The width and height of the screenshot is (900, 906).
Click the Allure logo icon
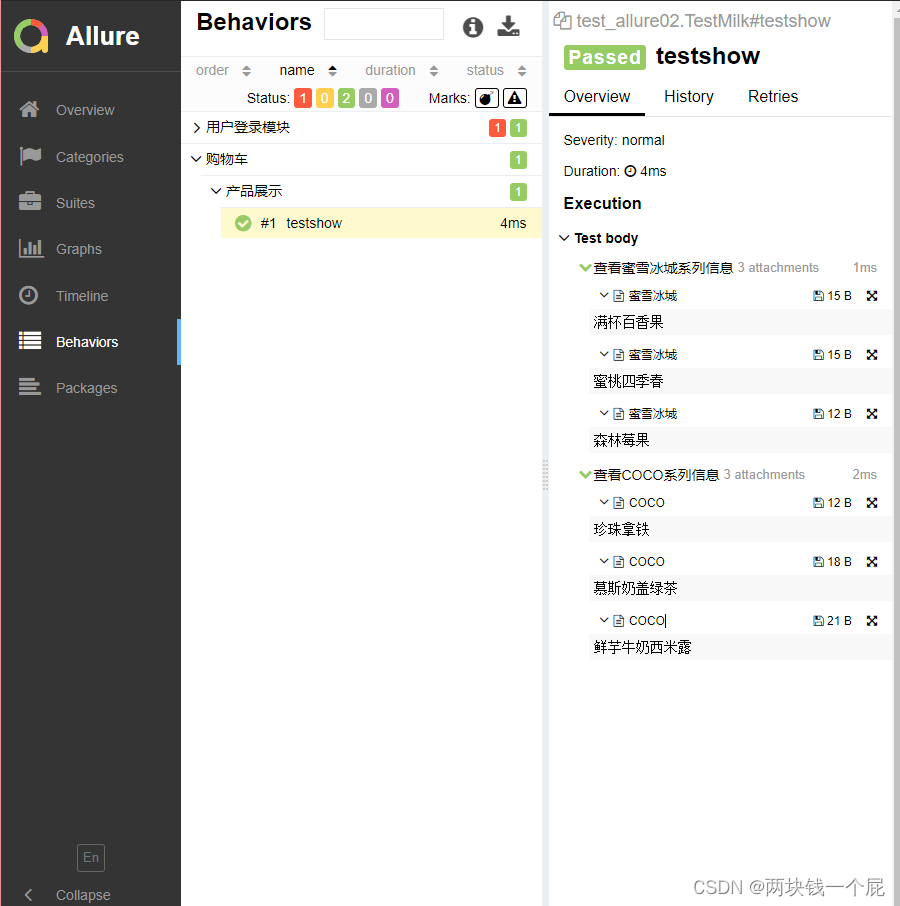31,36
